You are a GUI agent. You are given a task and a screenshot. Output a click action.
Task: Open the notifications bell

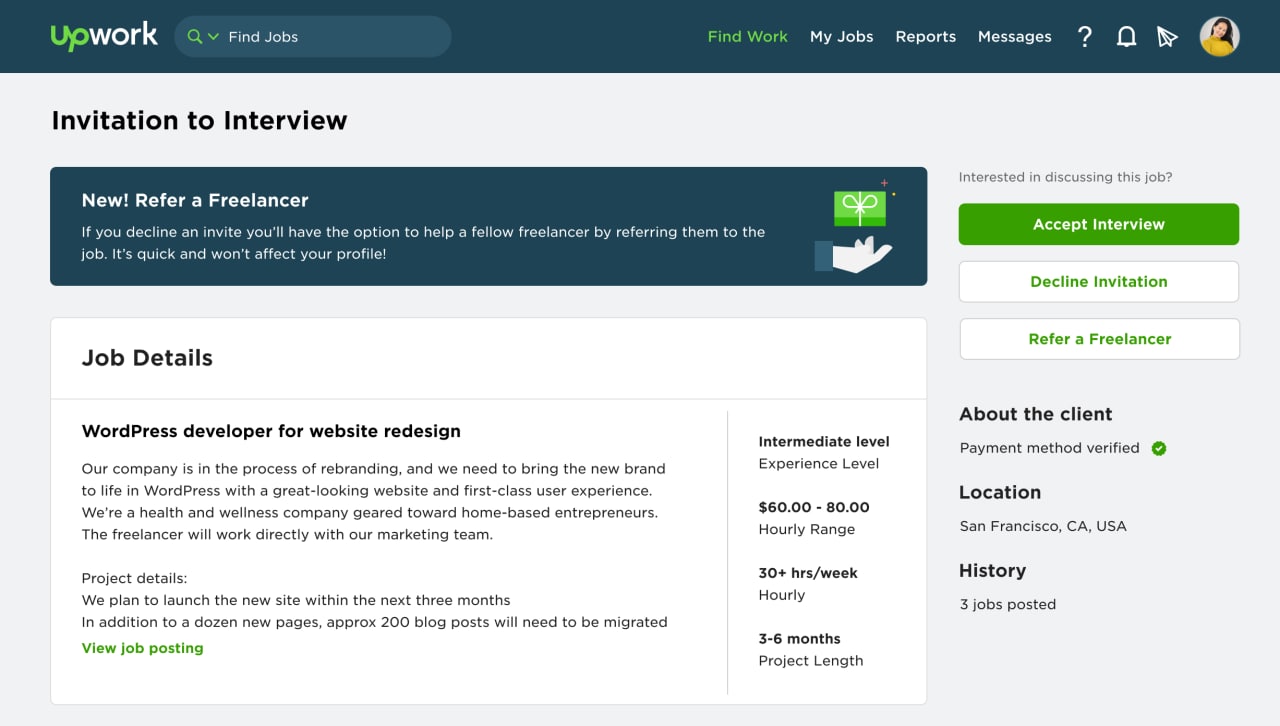click(x=1126, y=37)
